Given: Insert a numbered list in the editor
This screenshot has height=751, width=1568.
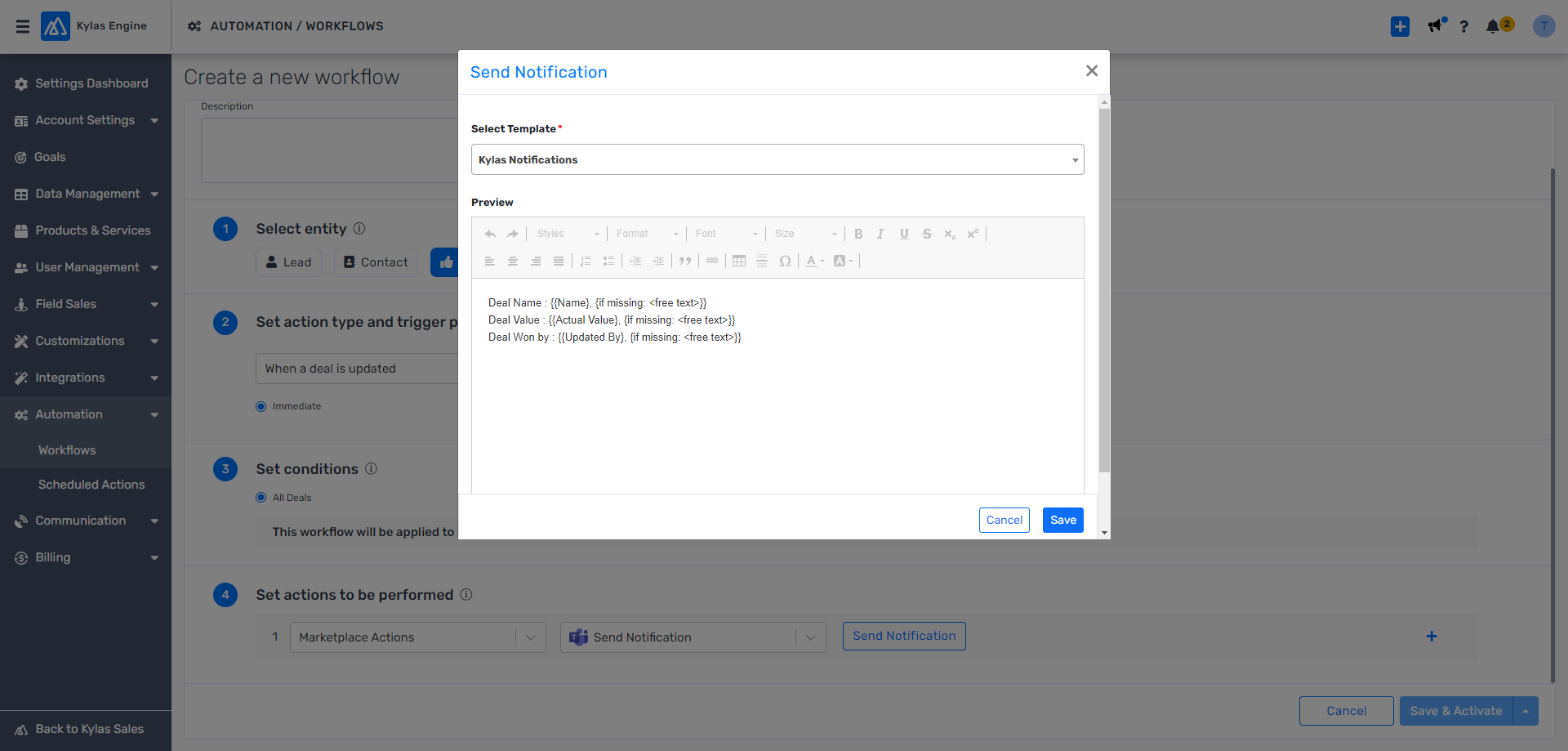Looking at the screenshot, I should pyautogui.click(x=586, y=262).
